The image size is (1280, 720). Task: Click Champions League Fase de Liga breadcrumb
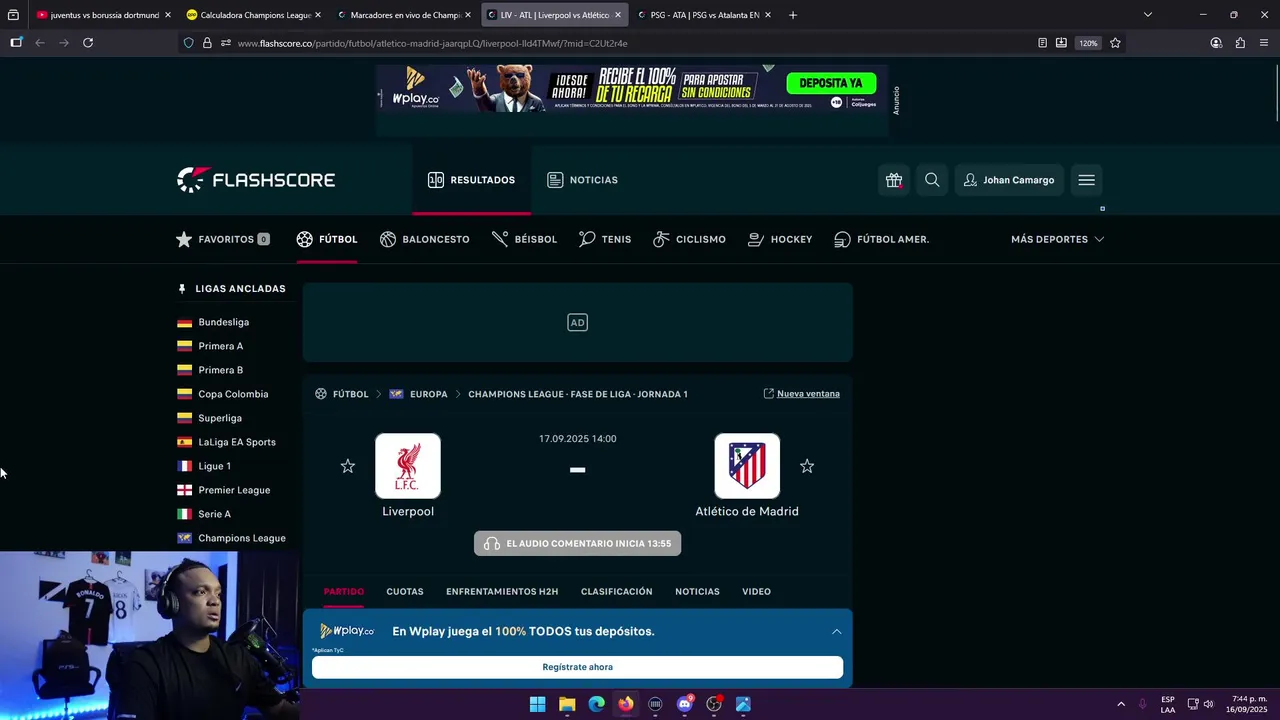(578, 394)
